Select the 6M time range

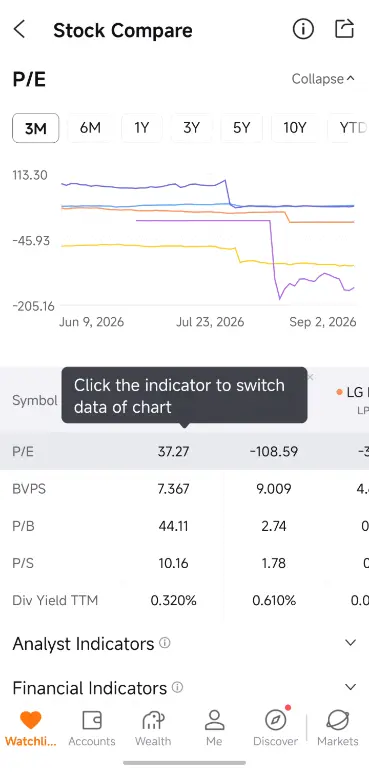point(90,128)
